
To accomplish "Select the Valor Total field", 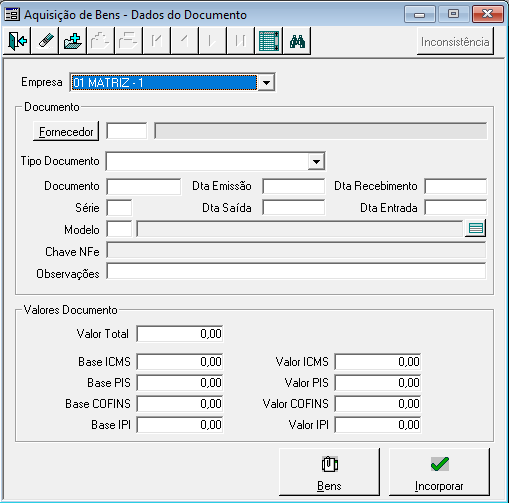I will [180, 334].
